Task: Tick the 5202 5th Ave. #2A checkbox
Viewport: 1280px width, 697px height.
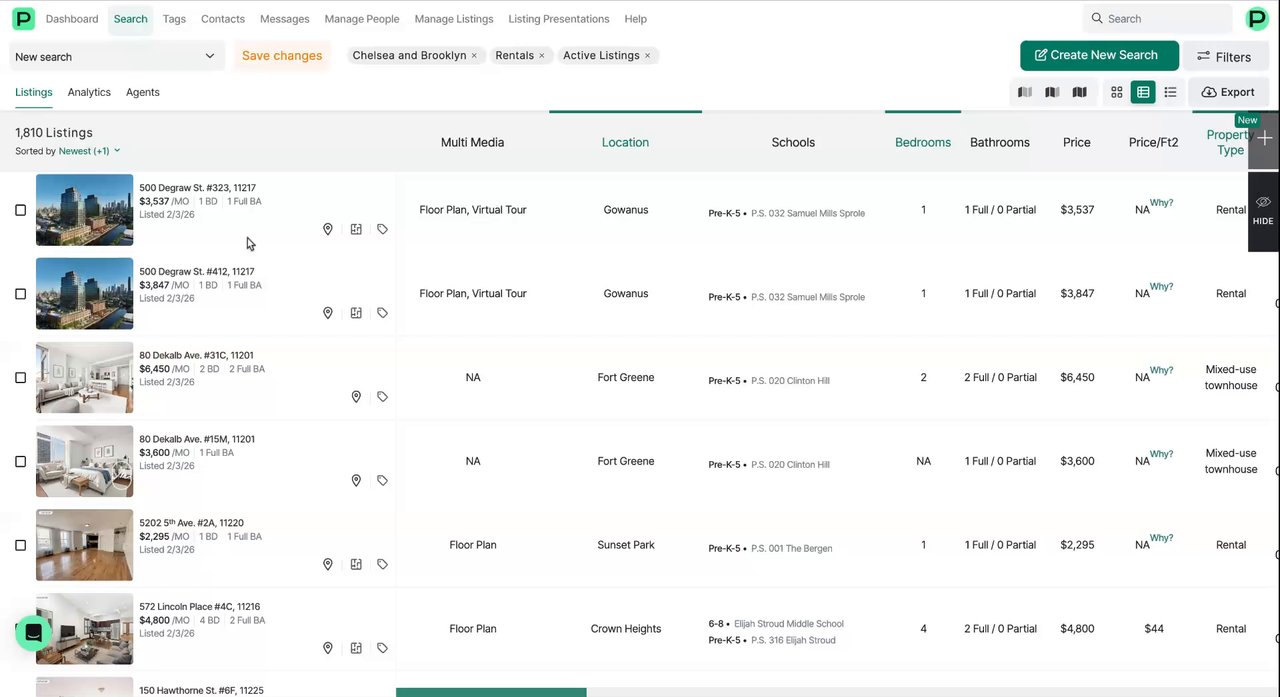Action: (x=20, y=546)
